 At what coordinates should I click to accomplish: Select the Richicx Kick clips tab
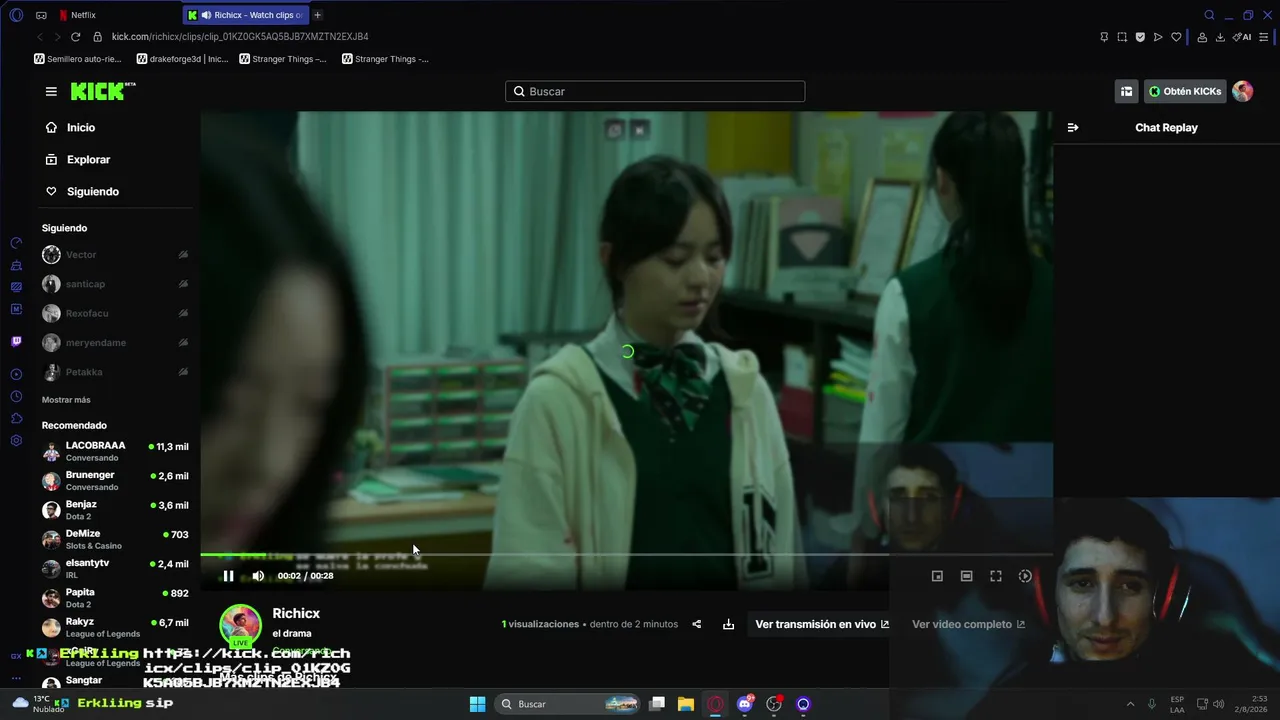pos(247,15)
